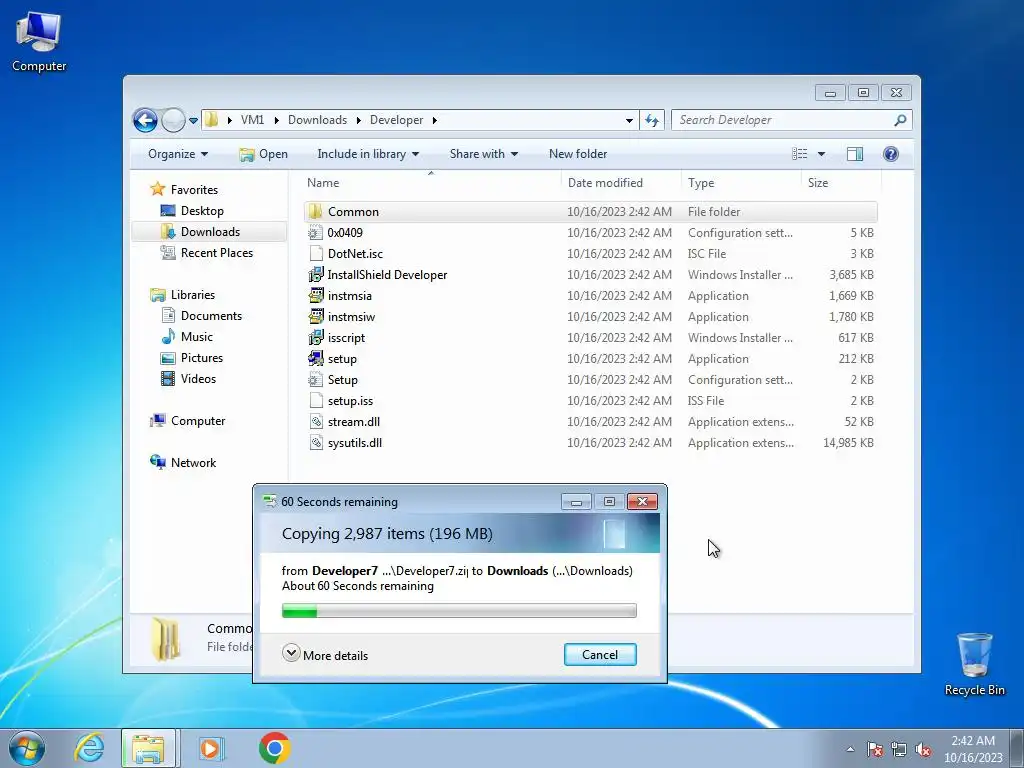
Task: Open Internet Explorer from the taskbar
Action: [x=89, y=748]
